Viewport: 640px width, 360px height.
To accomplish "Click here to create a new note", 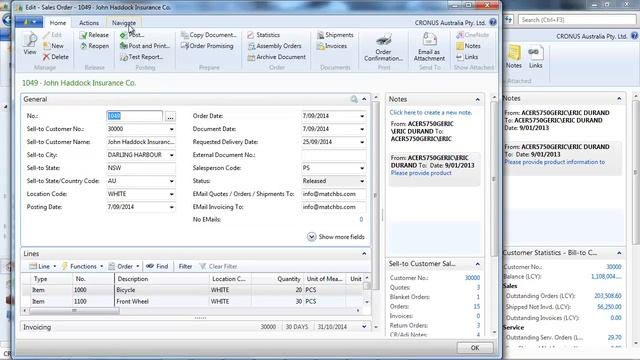I will coord(431,112).
